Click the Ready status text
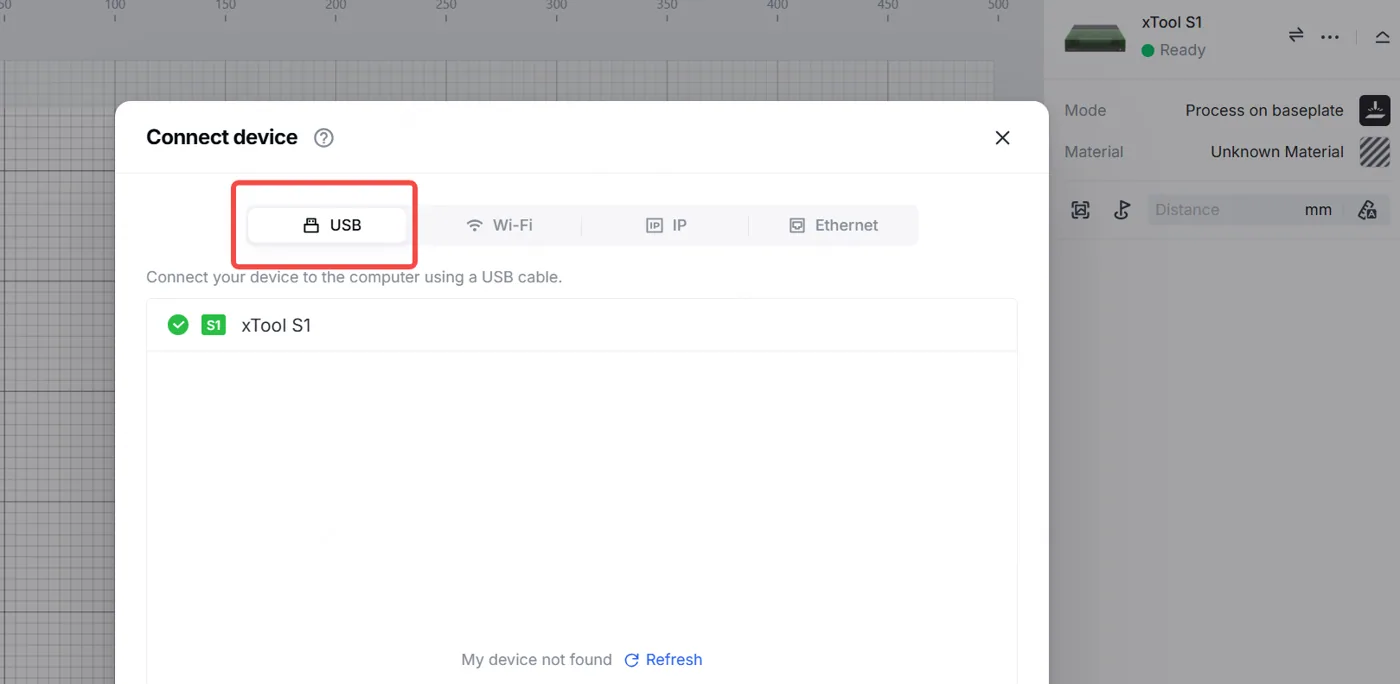 pos(1182,50)
